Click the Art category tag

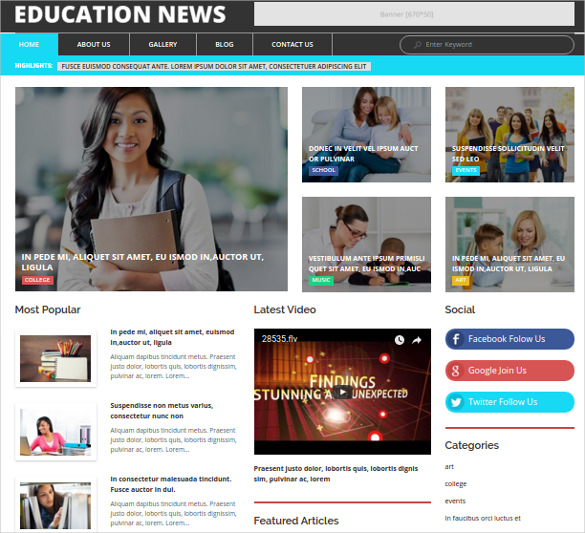point(460,280)
